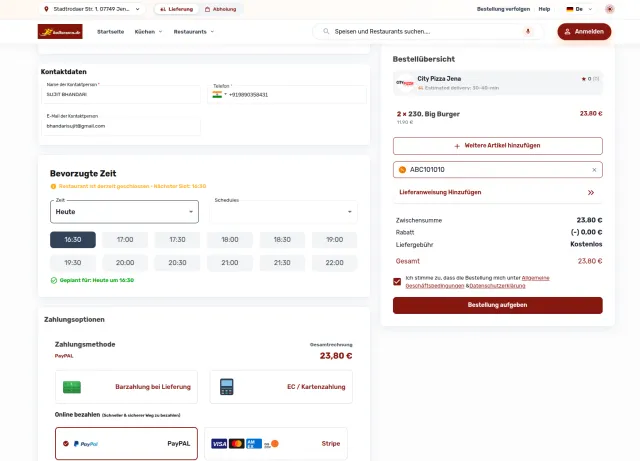Viewport: 640px width, 461px height.
Task: Select the 19:30 time slot
Action: click(73, 263)
